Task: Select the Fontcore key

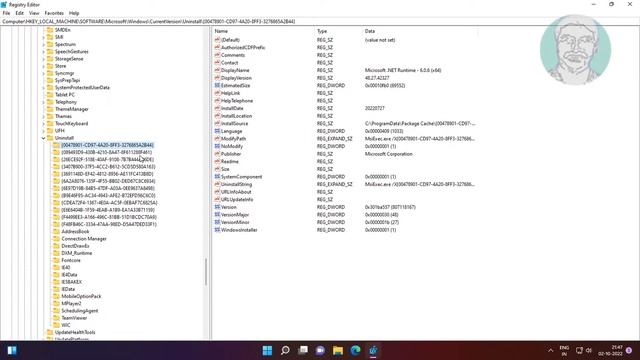Action: coord(71,260)
